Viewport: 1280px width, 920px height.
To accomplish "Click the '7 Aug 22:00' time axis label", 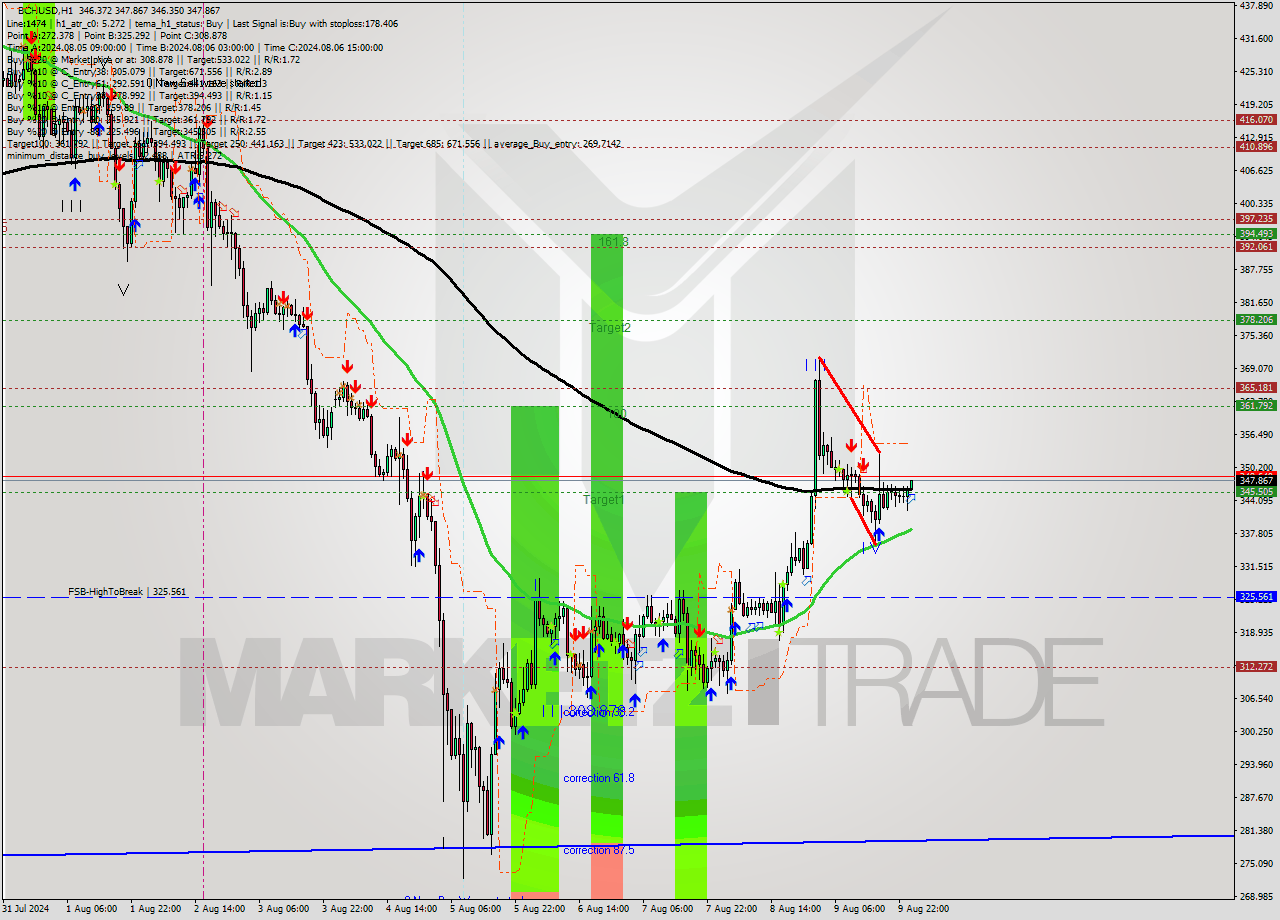I will click(731, 909).
